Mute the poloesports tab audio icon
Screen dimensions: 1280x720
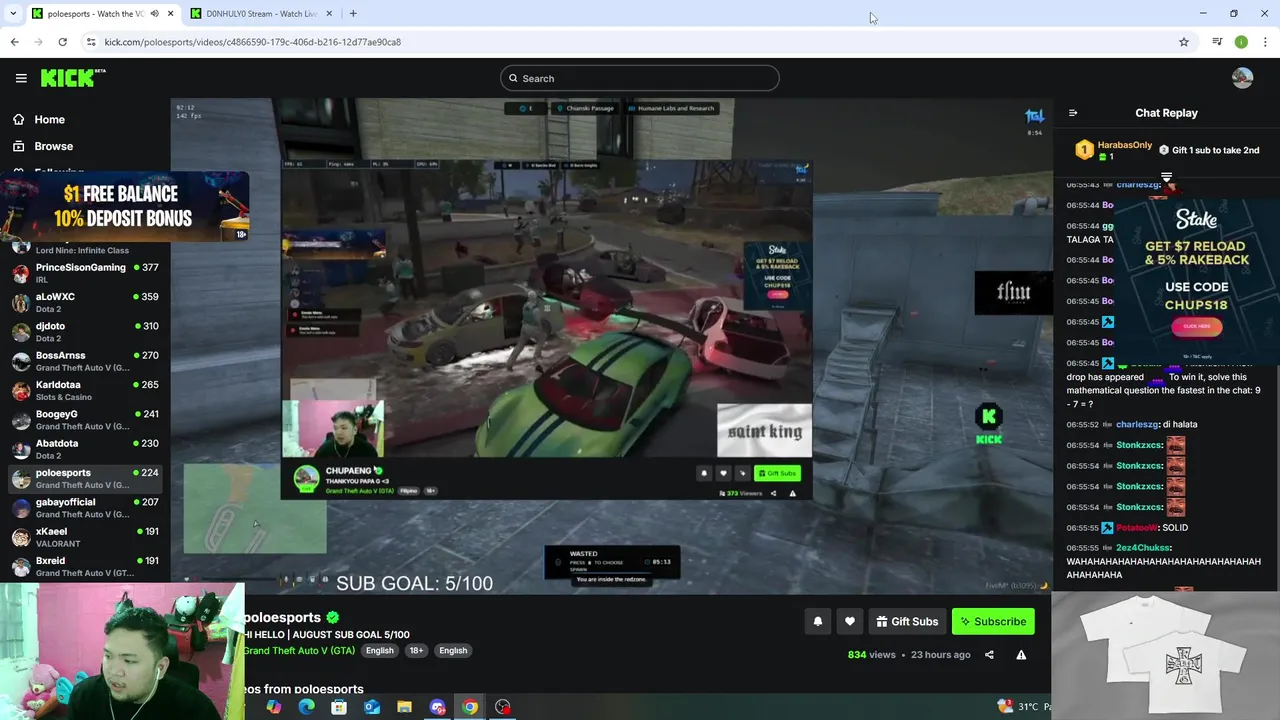(154, 13)
